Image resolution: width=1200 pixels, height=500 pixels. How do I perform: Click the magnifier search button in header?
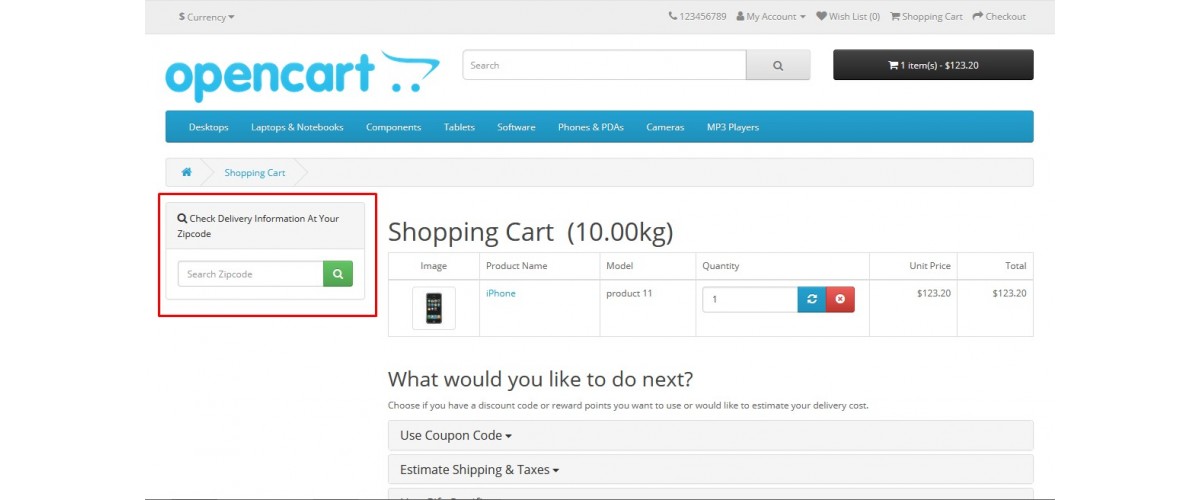pos(778,65)
